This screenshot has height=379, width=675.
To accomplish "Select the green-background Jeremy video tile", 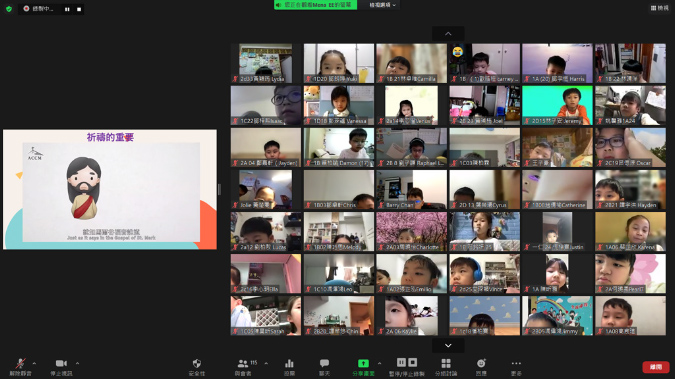I will (x=557, y=106).
